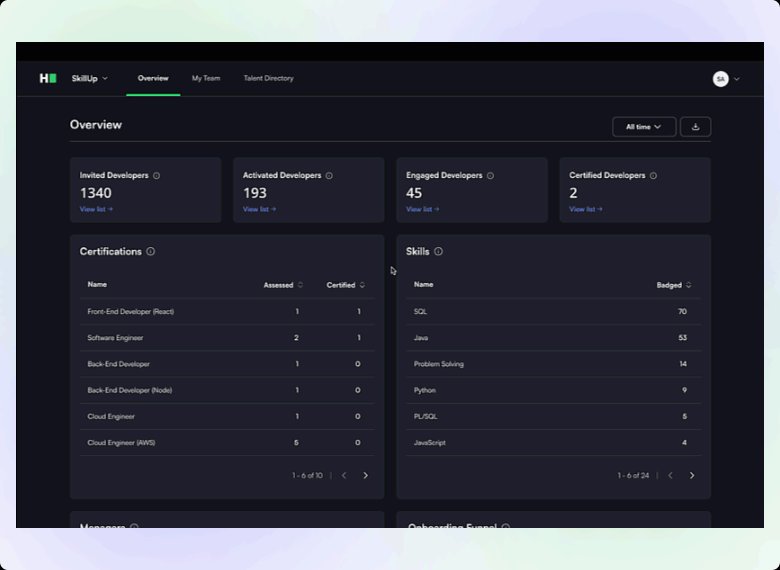Go to next Skills page

[x=692, y=475]
